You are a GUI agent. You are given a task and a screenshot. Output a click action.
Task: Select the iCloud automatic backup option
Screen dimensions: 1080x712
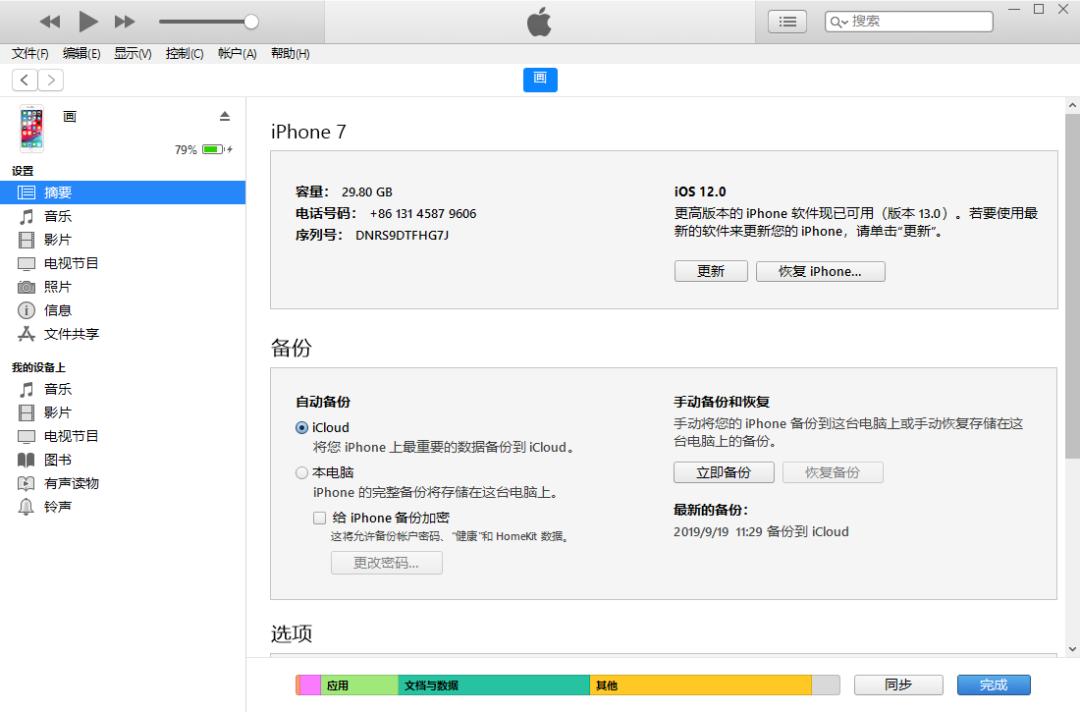pyautogui.click(x=301, y=427)
